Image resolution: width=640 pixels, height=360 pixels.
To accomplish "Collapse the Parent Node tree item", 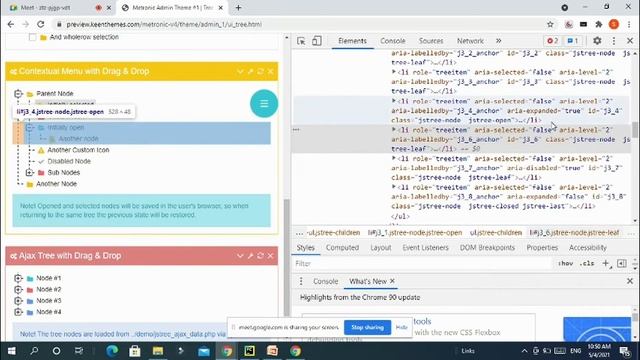I will point(18,94).
